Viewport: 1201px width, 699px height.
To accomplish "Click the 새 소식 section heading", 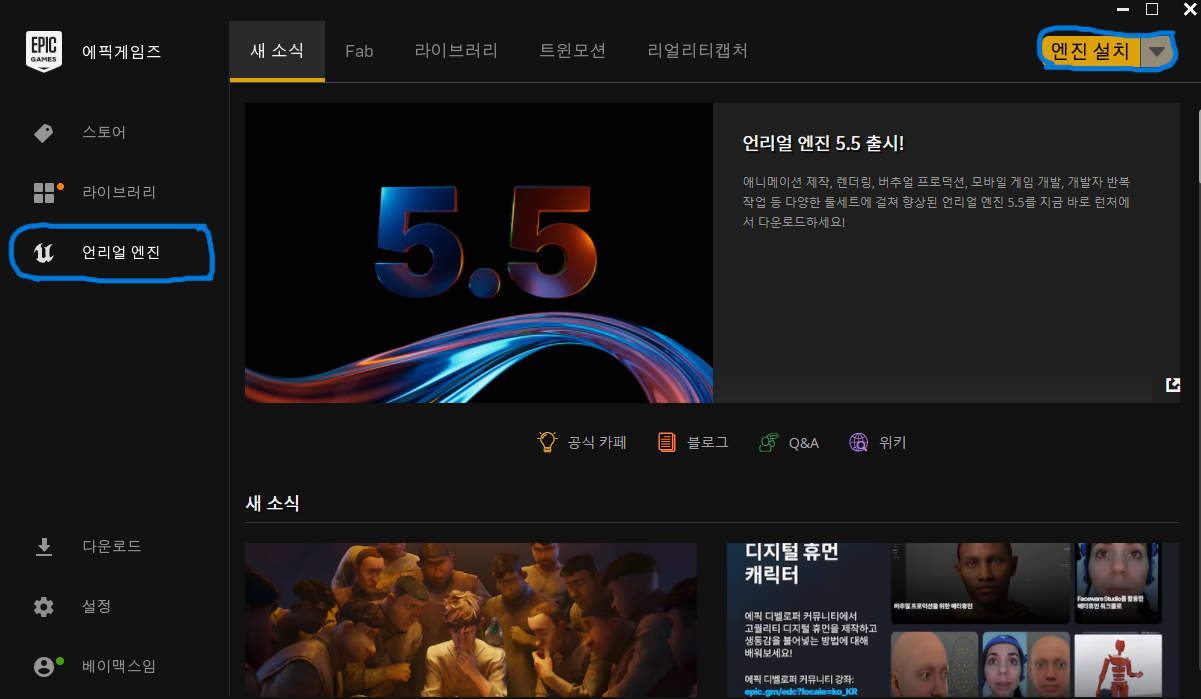I will pyautogui.click(x=273, y=503).
